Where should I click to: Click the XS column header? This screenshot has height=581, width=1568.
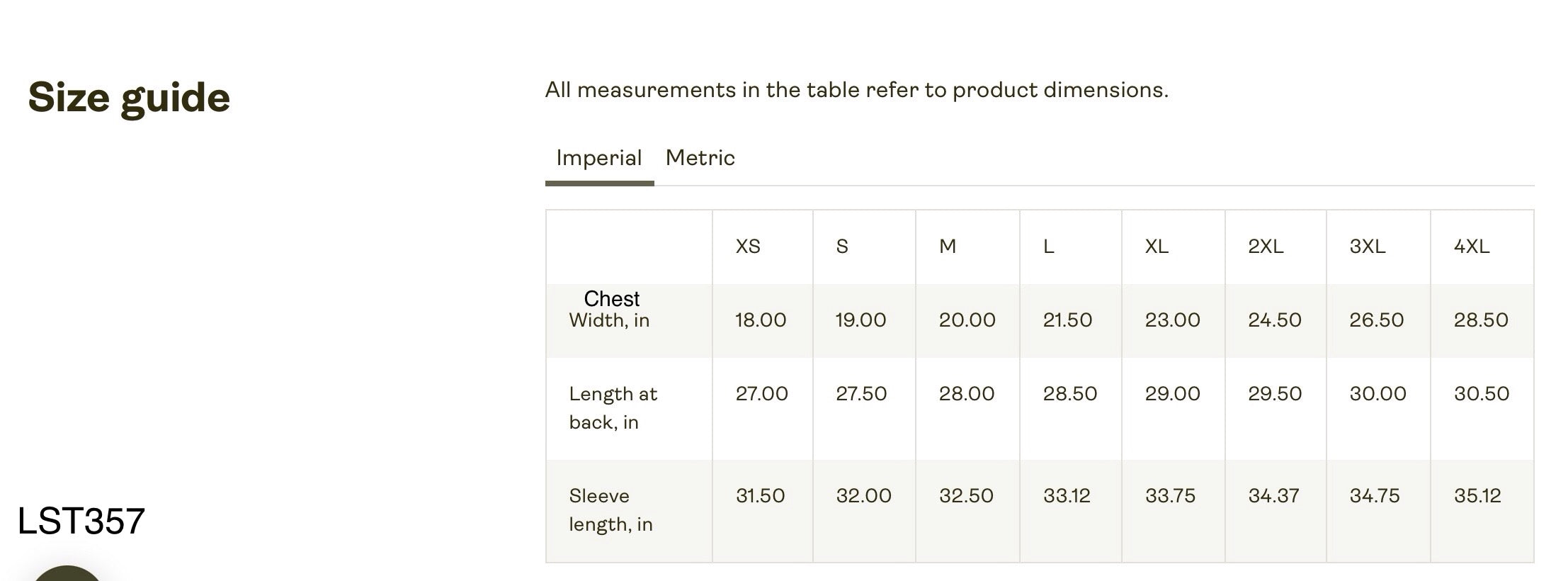(x=748, y=247)
